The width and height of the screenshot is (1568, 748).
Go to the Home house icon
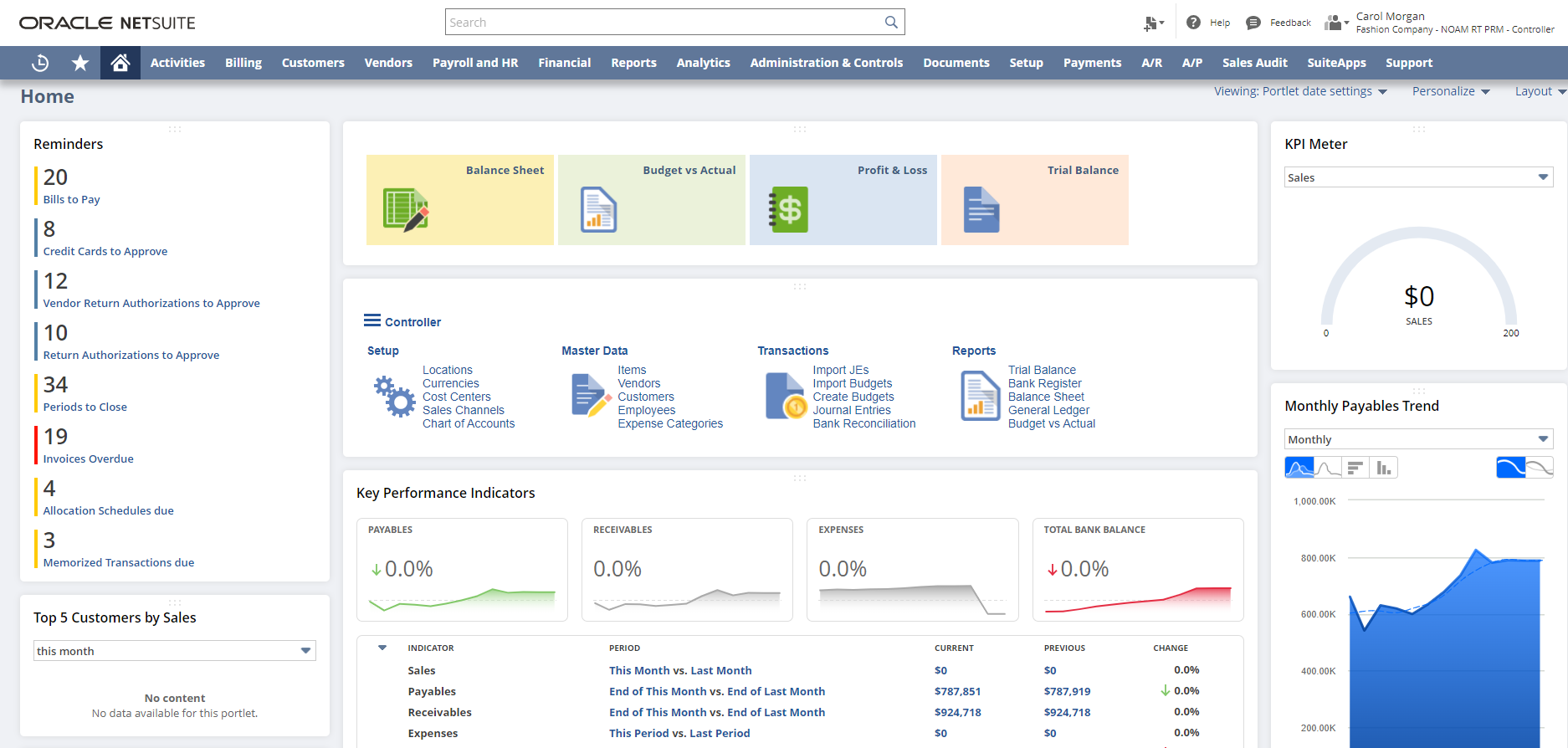pos(120,63)
